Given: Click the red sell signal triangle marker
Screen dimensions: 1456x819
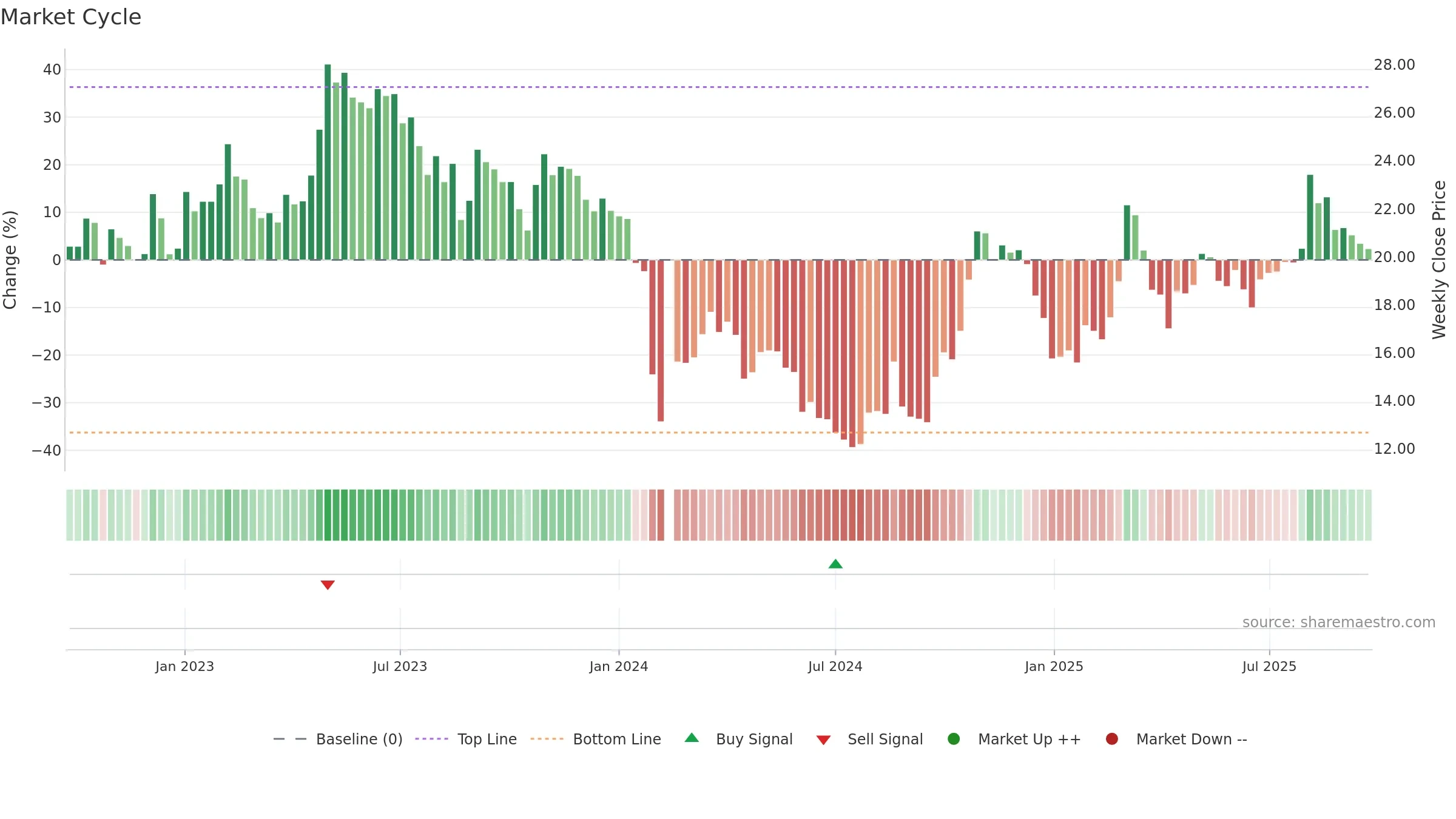Looking at the screenshot, I should point(328,585).
